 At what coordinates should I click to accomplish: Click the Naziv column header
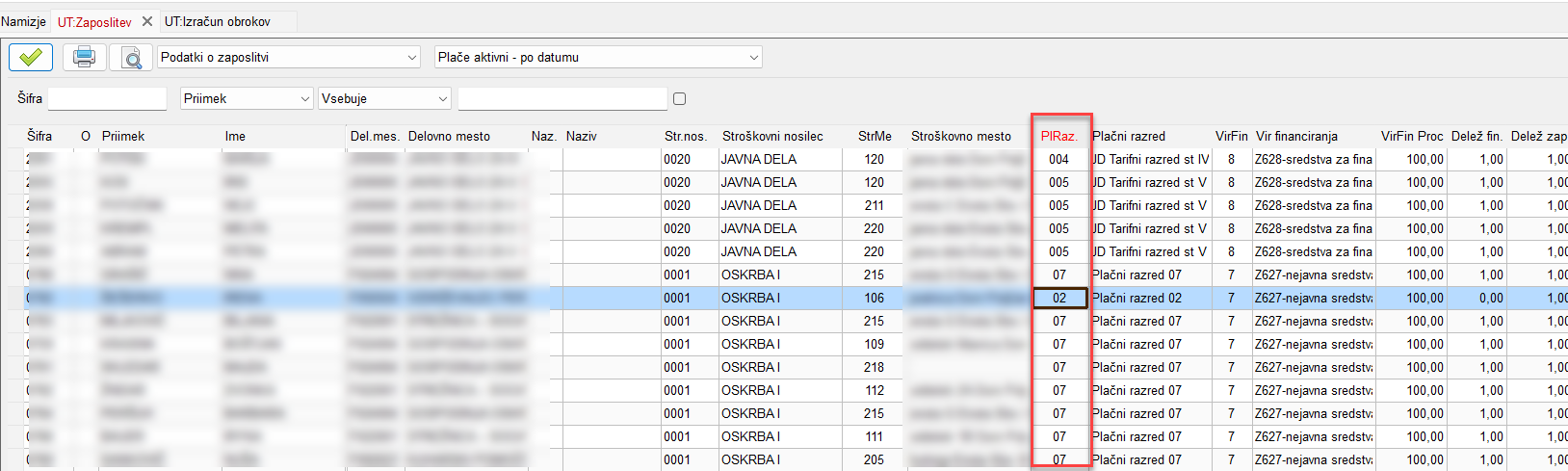(x=582, y=136)
